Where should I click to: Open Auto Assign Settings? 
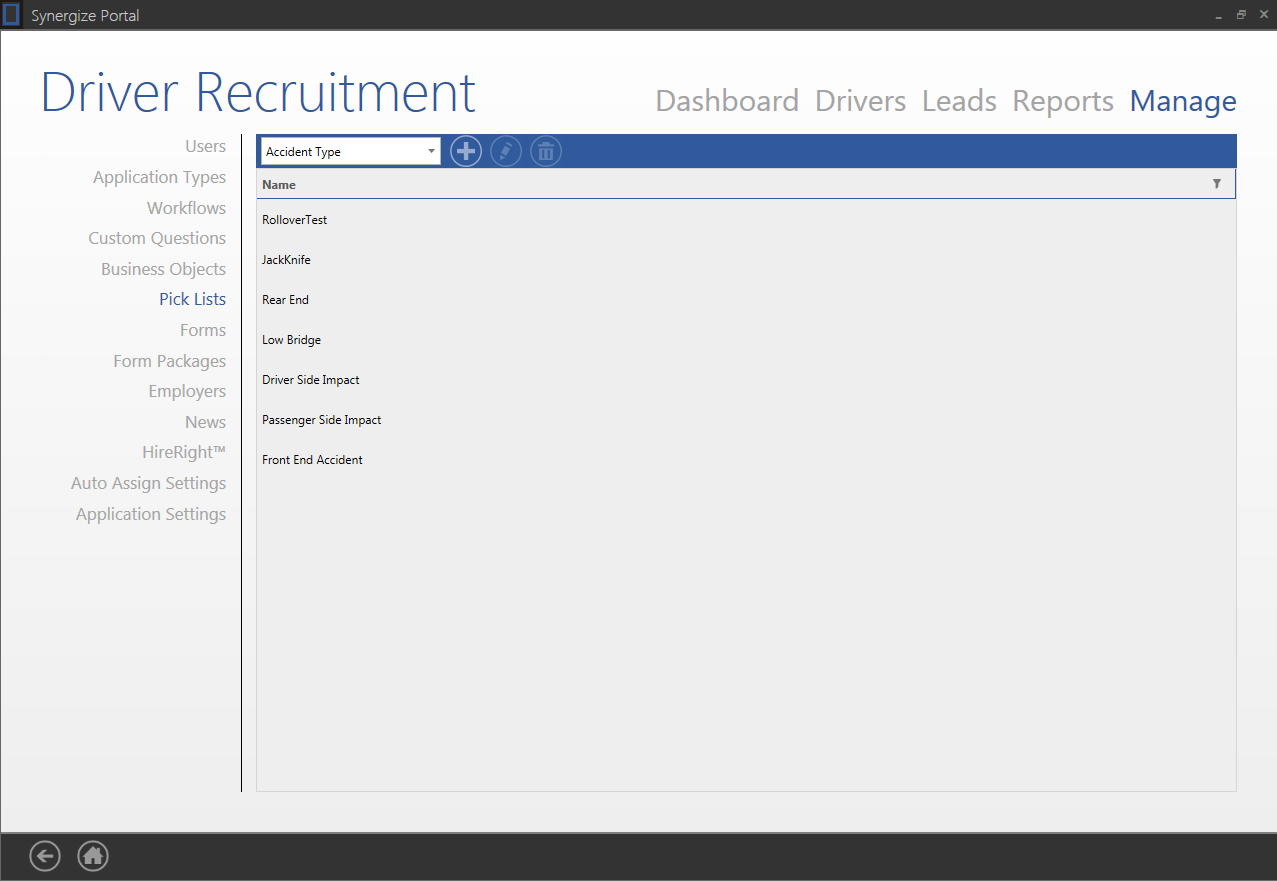tap(148, 483)
